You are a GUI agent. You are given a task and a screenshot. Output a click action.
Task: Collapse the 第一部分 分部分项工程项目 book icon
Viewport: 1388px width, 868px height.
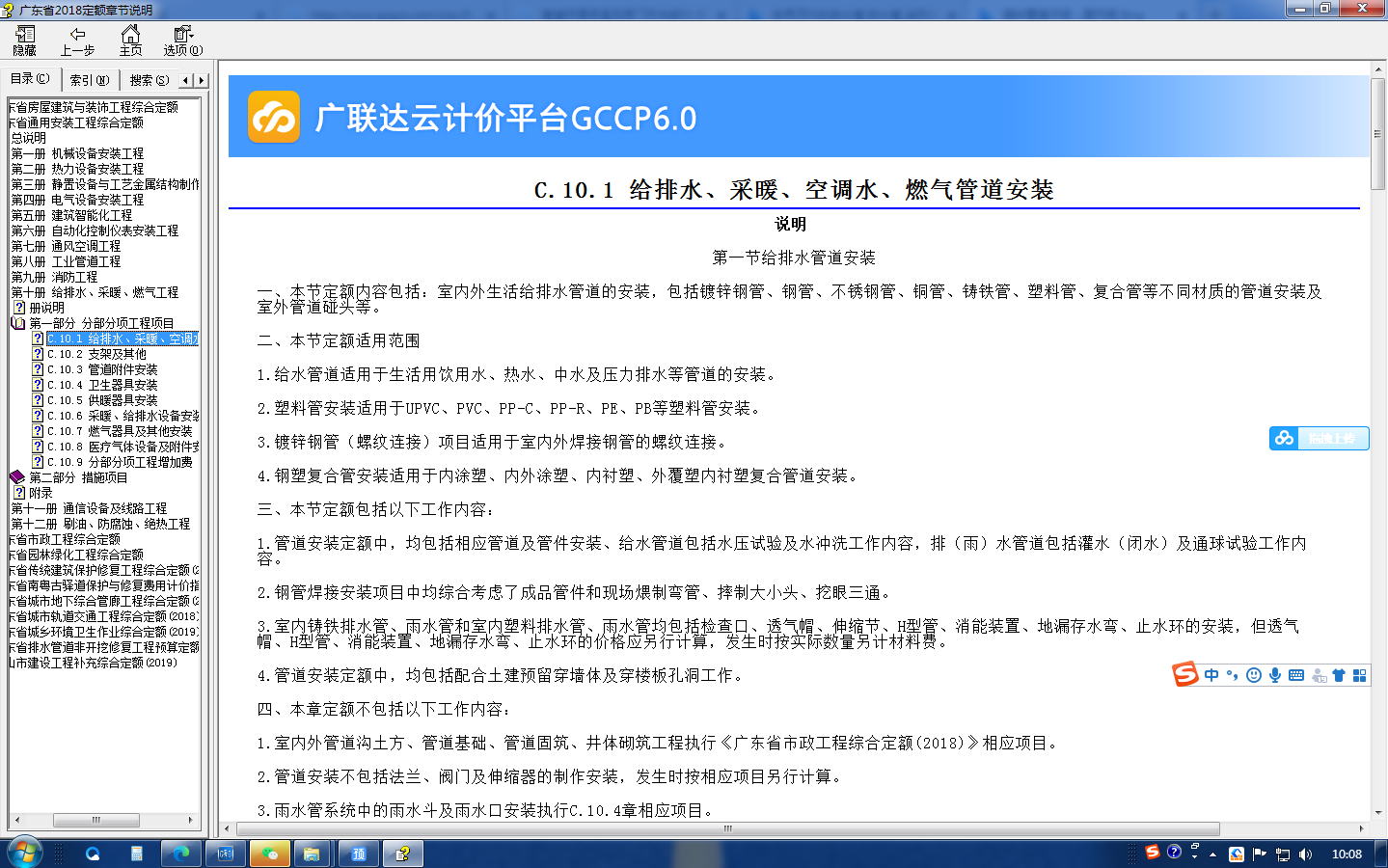click(17, 323)
